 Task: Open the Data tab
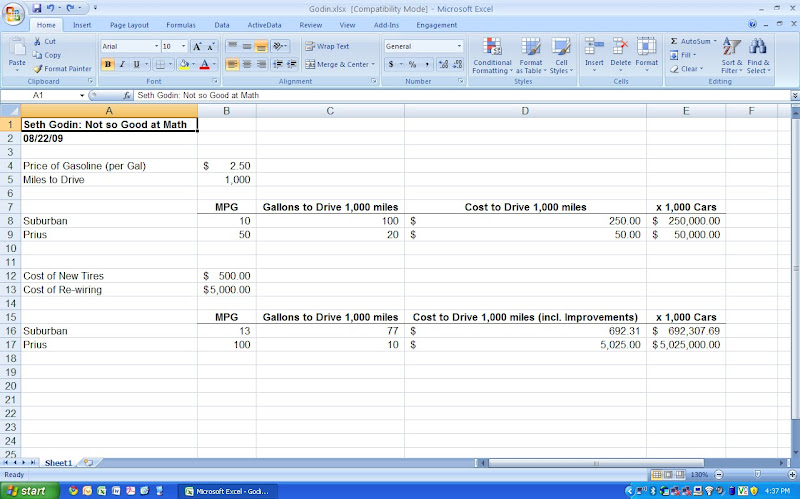pyautogui.click(x=221, y=25)
